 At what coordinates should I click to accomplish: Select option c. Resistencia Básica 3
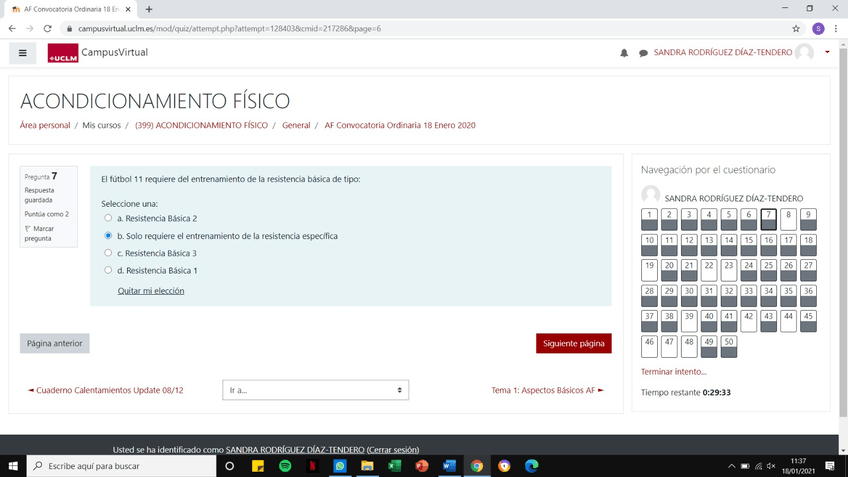[108, 253]
